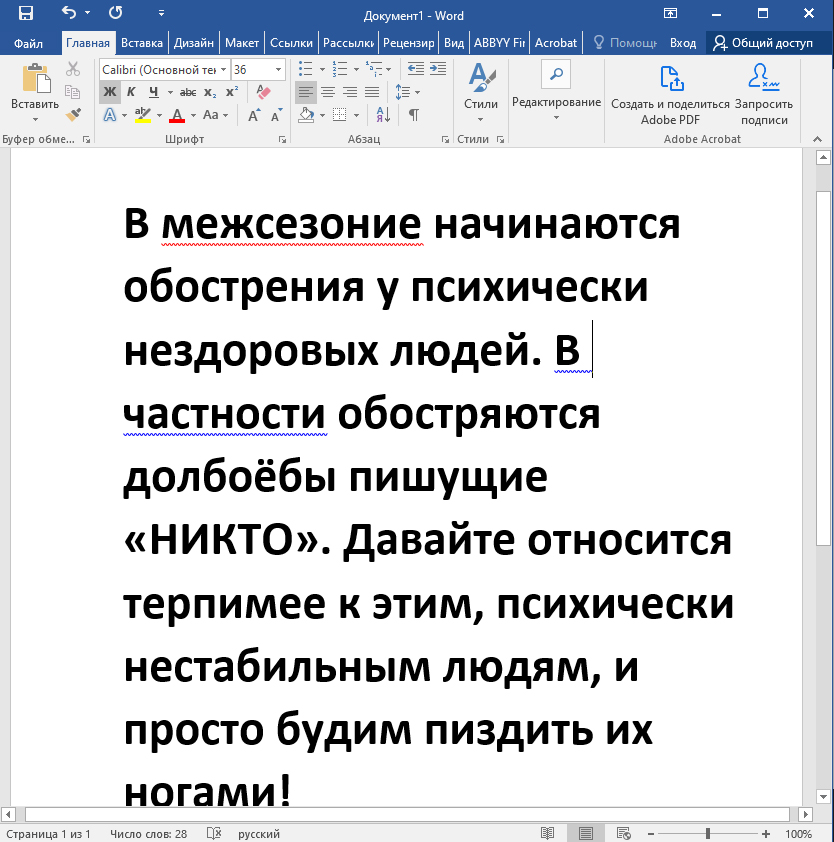Click the Paste clipboard icon
The width and height of the screenshot is (834, 842).
[x=36, y=78]
